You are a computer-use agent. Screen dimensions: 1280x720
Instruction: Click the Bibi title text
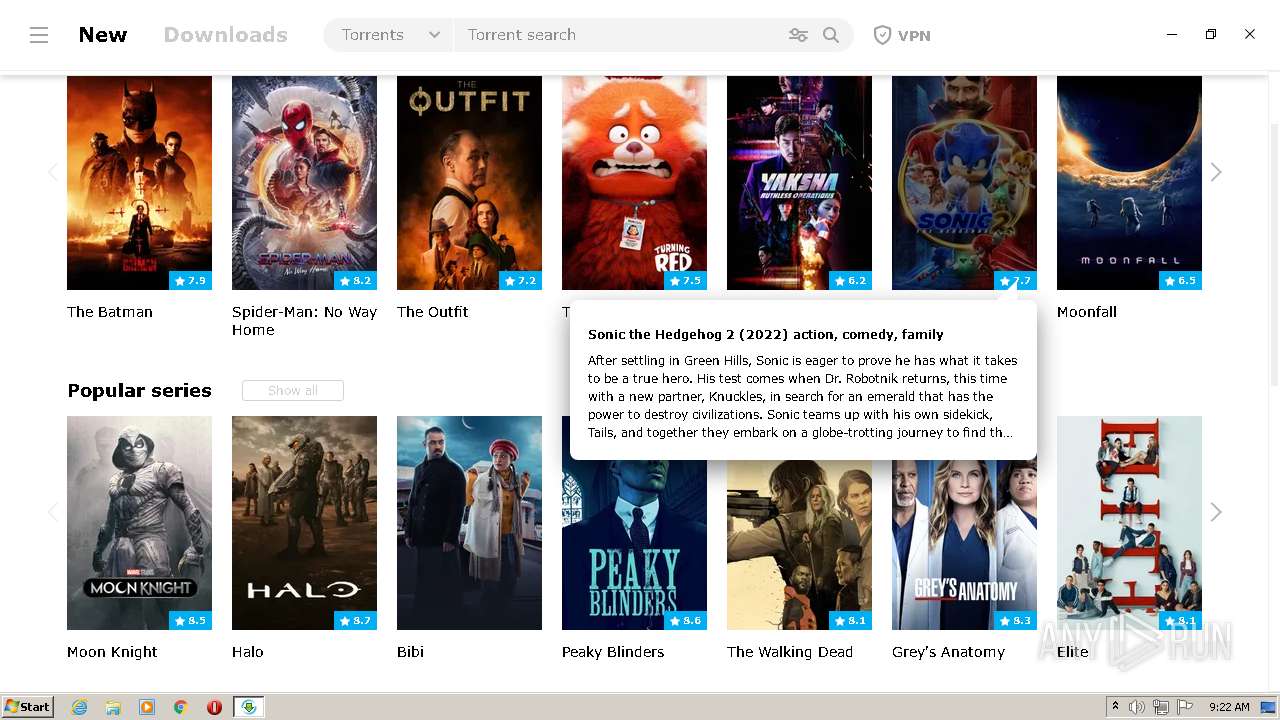pyautogui.click(x=410, y=652)
